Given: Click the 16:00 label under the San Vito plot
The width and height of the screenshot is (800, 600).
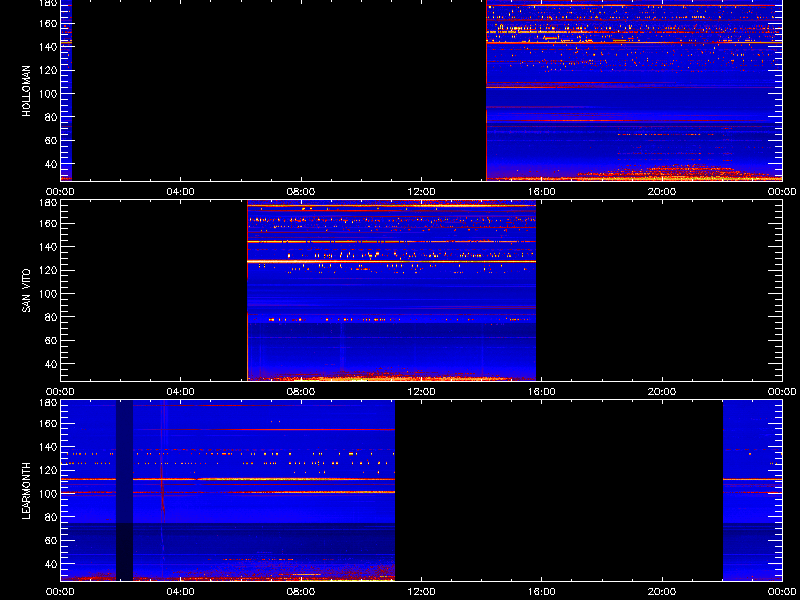Looking at the screenshot, I should pos(541,392).
